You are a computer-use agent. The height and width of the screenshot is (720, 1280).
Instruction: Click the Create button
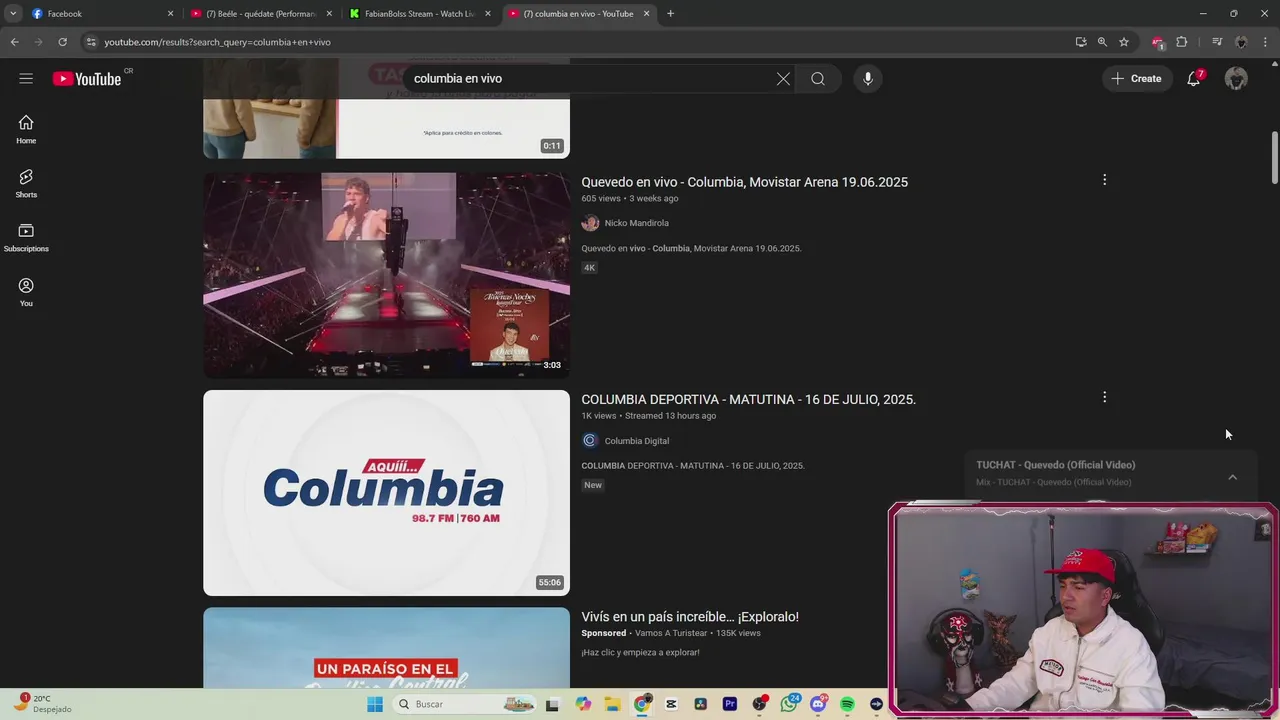click(1137, 79)
